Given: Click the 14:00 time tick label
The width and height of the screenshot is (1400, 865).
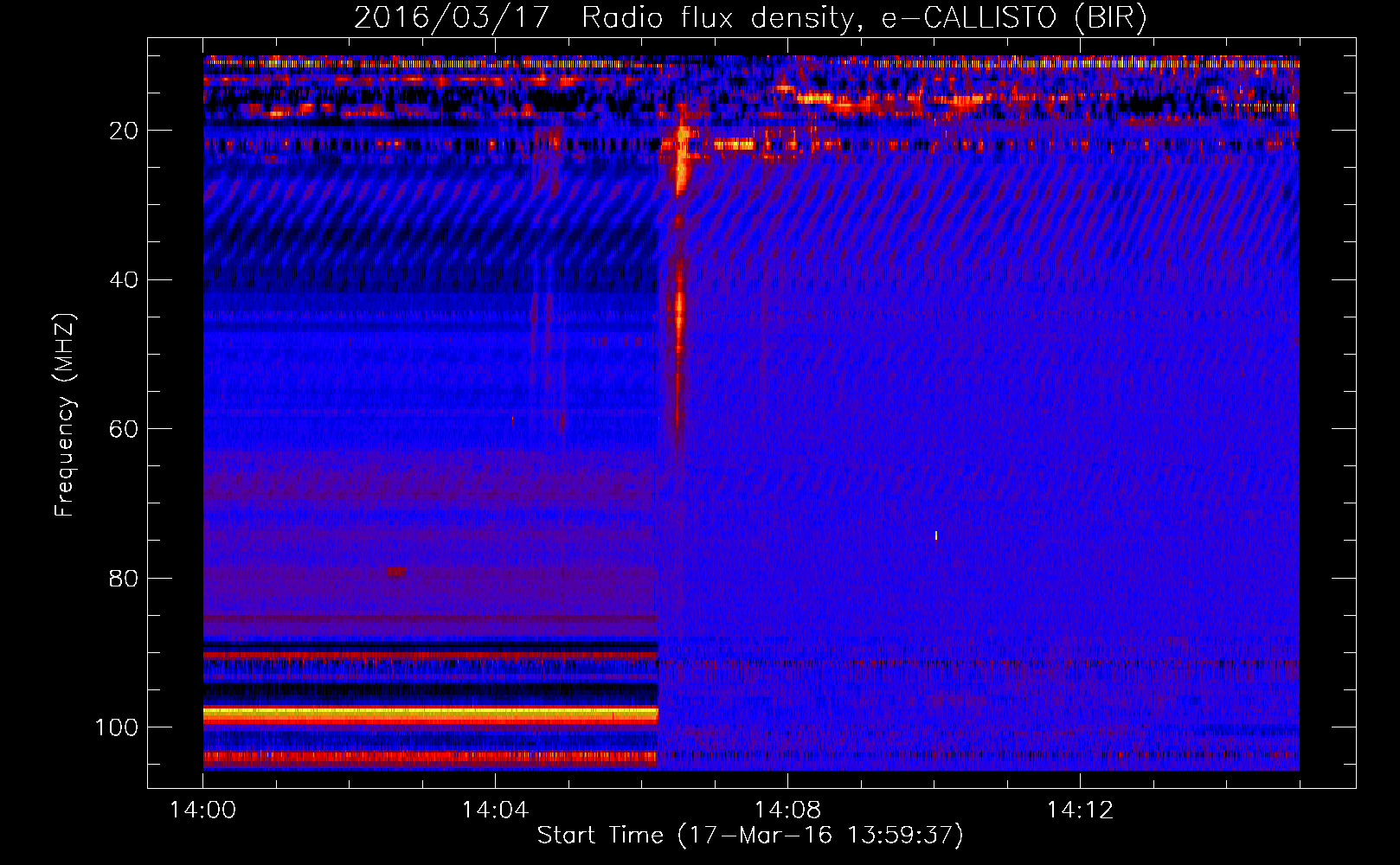Looking at the screenshot, I should click(203, 811).
